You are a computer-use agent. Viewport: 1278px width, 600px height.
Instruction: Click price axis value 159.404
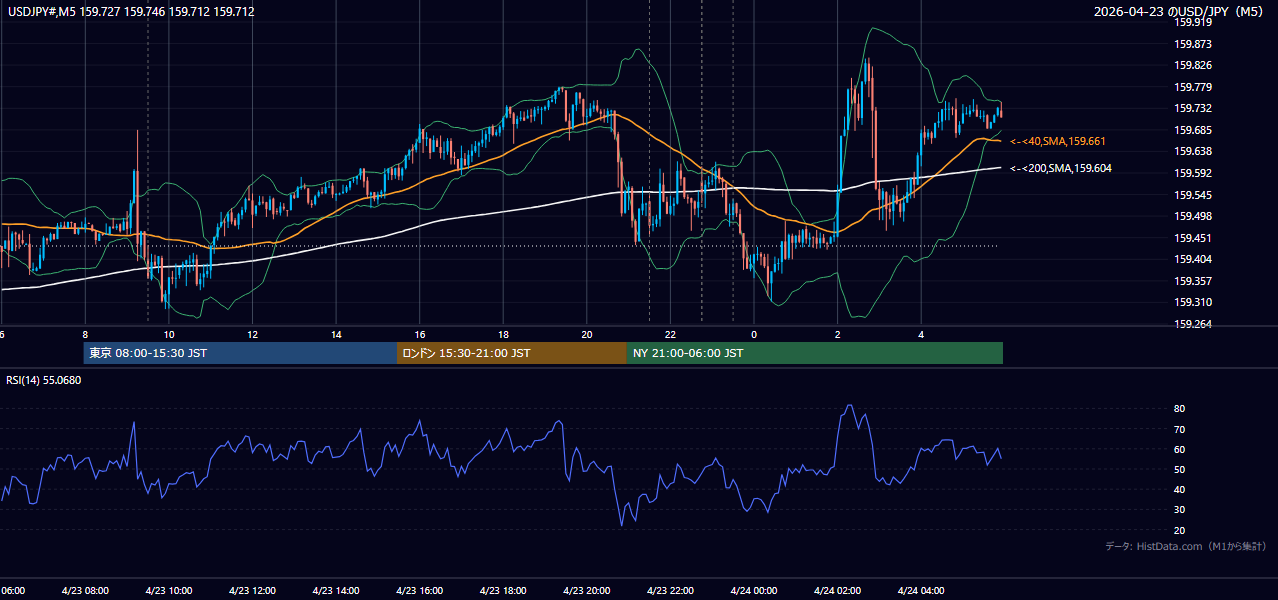(1193, 260)
